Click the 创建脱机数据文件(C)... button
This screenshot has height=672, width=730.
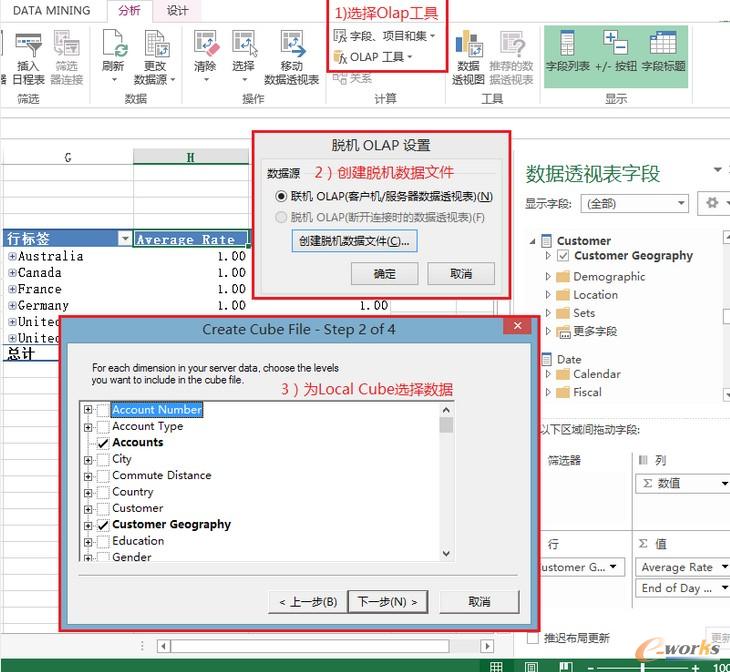354,241
